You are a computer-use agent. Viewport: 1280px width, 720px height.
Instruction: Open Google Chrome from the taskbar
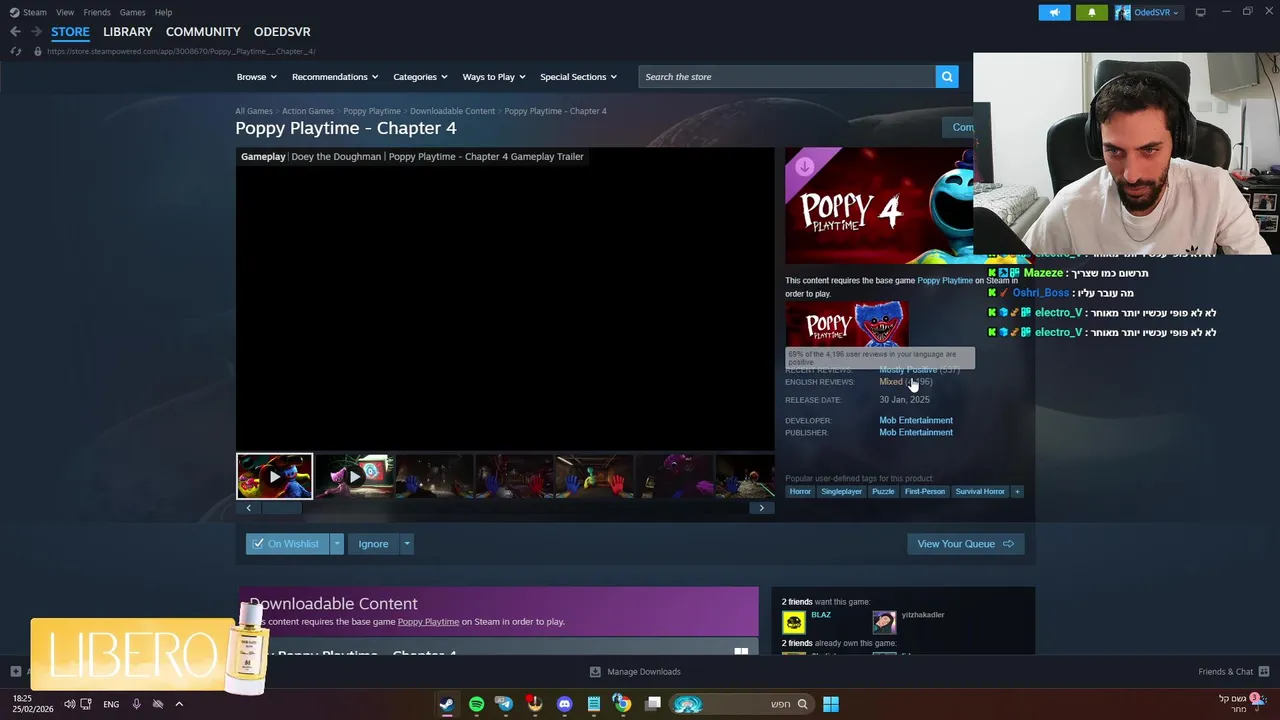point(622,704)
